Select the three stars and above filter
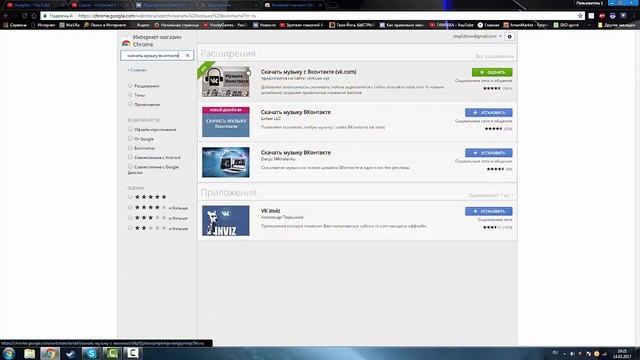This screenshot has height=360, width=640. pos(130,218)
